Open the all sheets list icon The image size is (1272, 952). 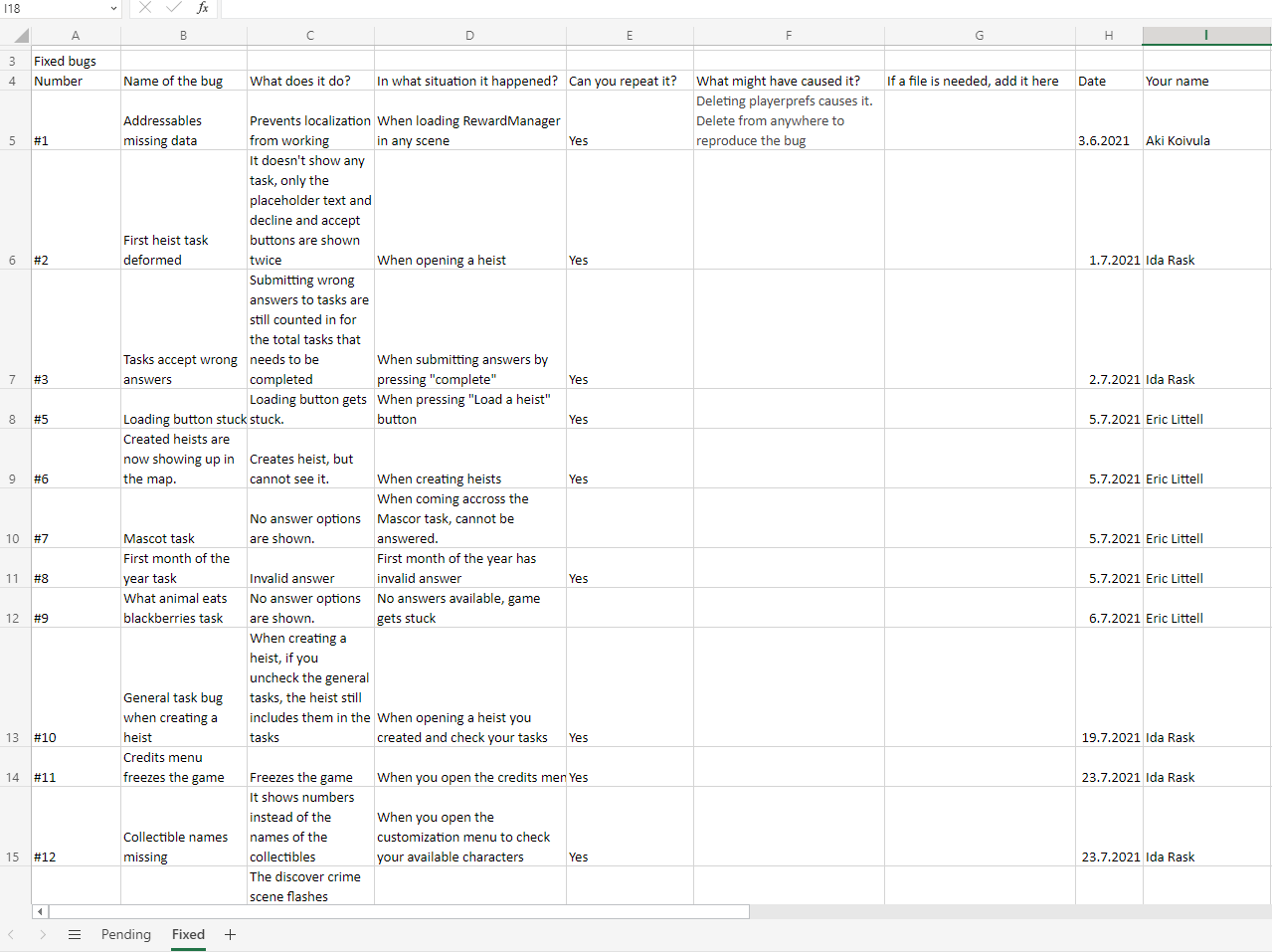pyautogui.click(x=75, y=934)
